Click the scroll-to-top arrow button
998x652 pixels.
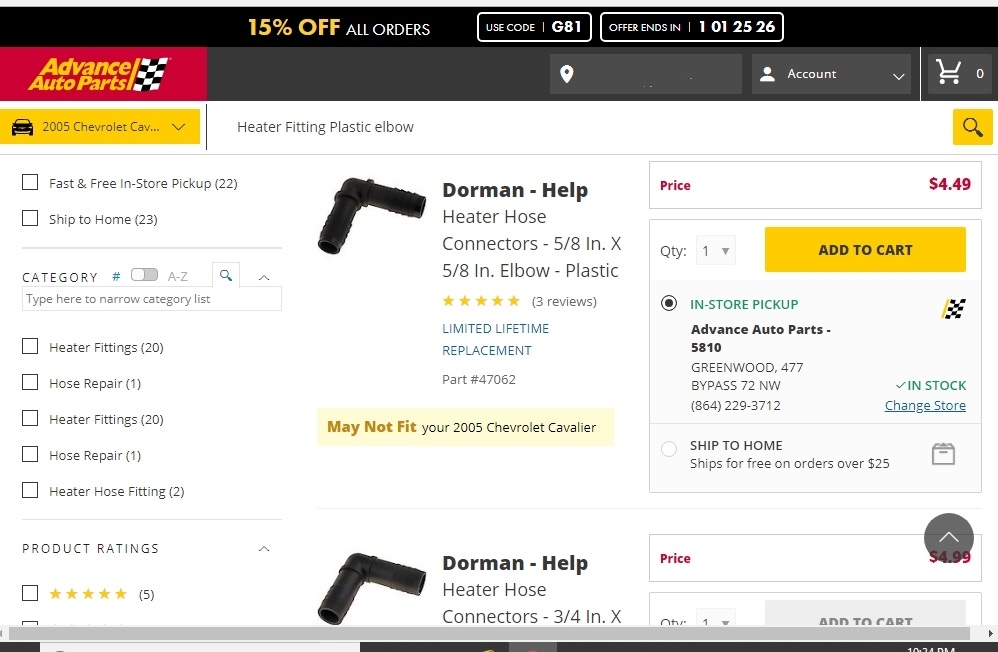[x=948, y=538]
